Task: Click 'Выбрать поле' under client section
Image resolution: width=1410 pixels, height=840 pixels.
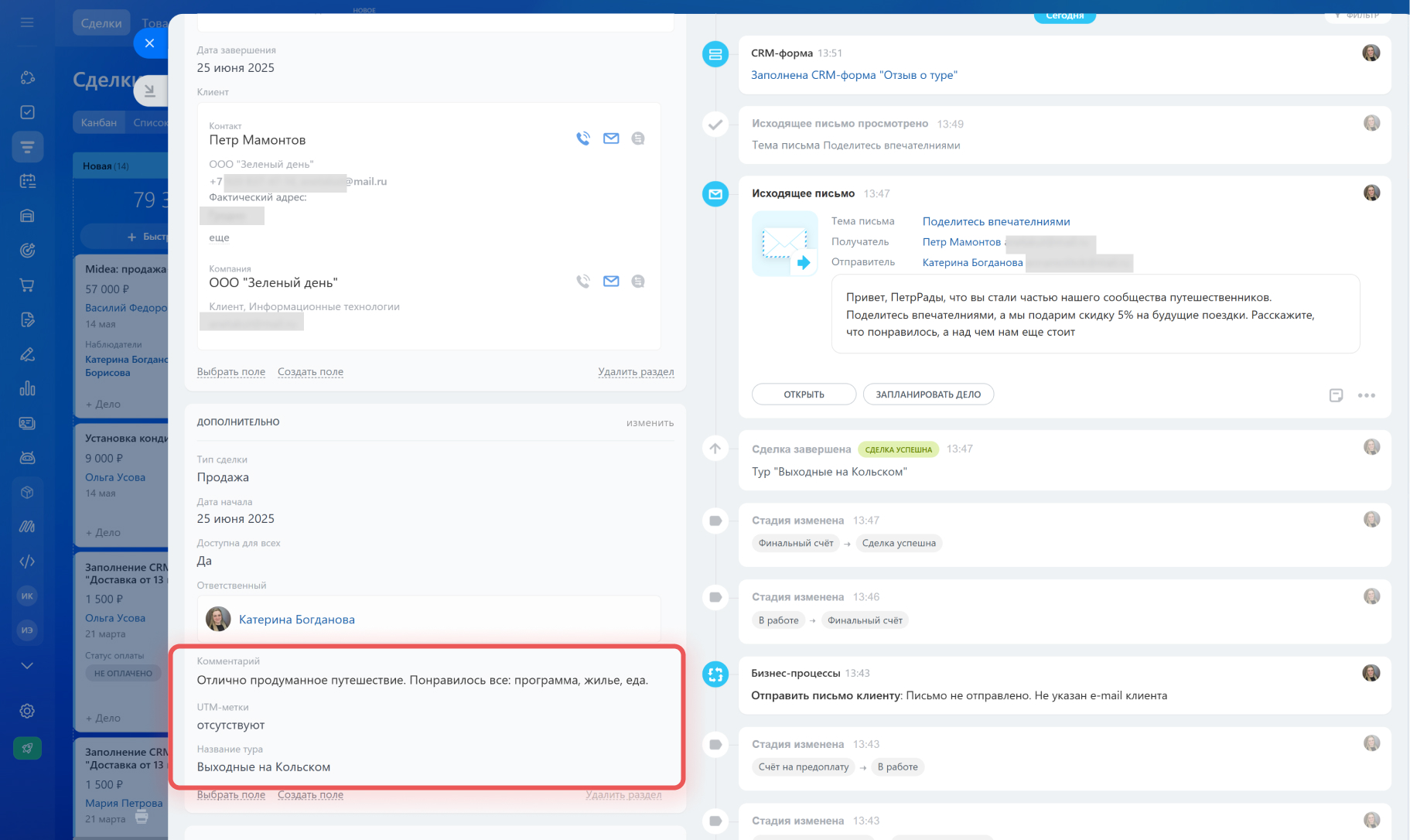Action: [231, 372]
